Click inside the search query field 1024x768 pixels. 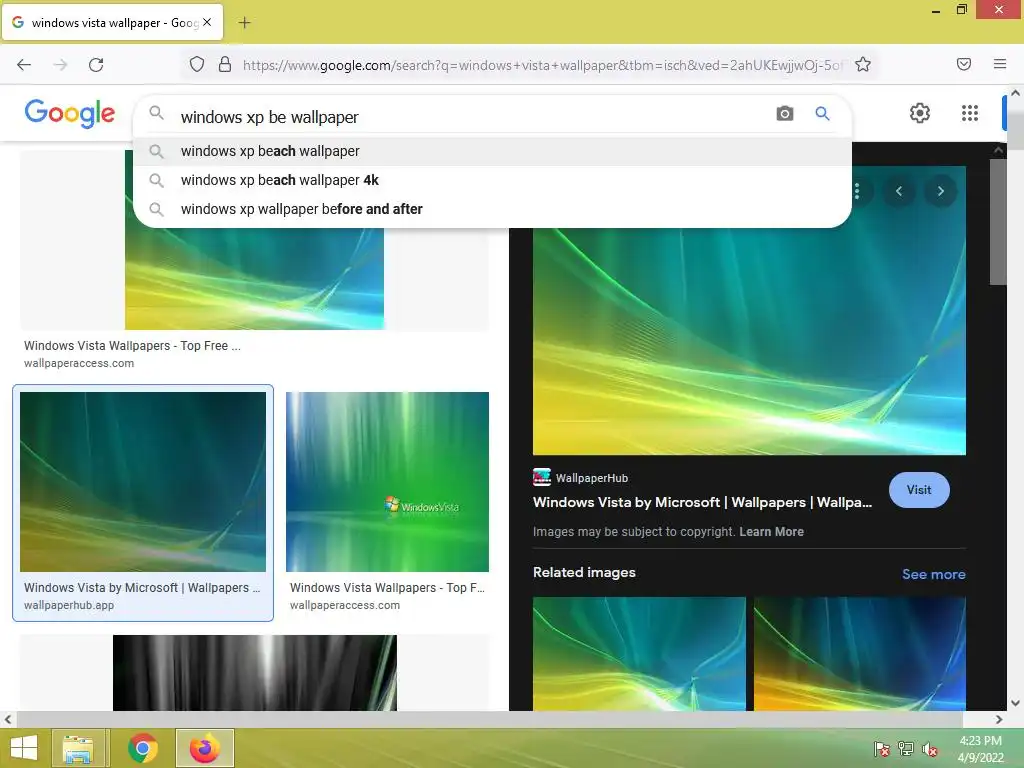(x=470, y=117)
